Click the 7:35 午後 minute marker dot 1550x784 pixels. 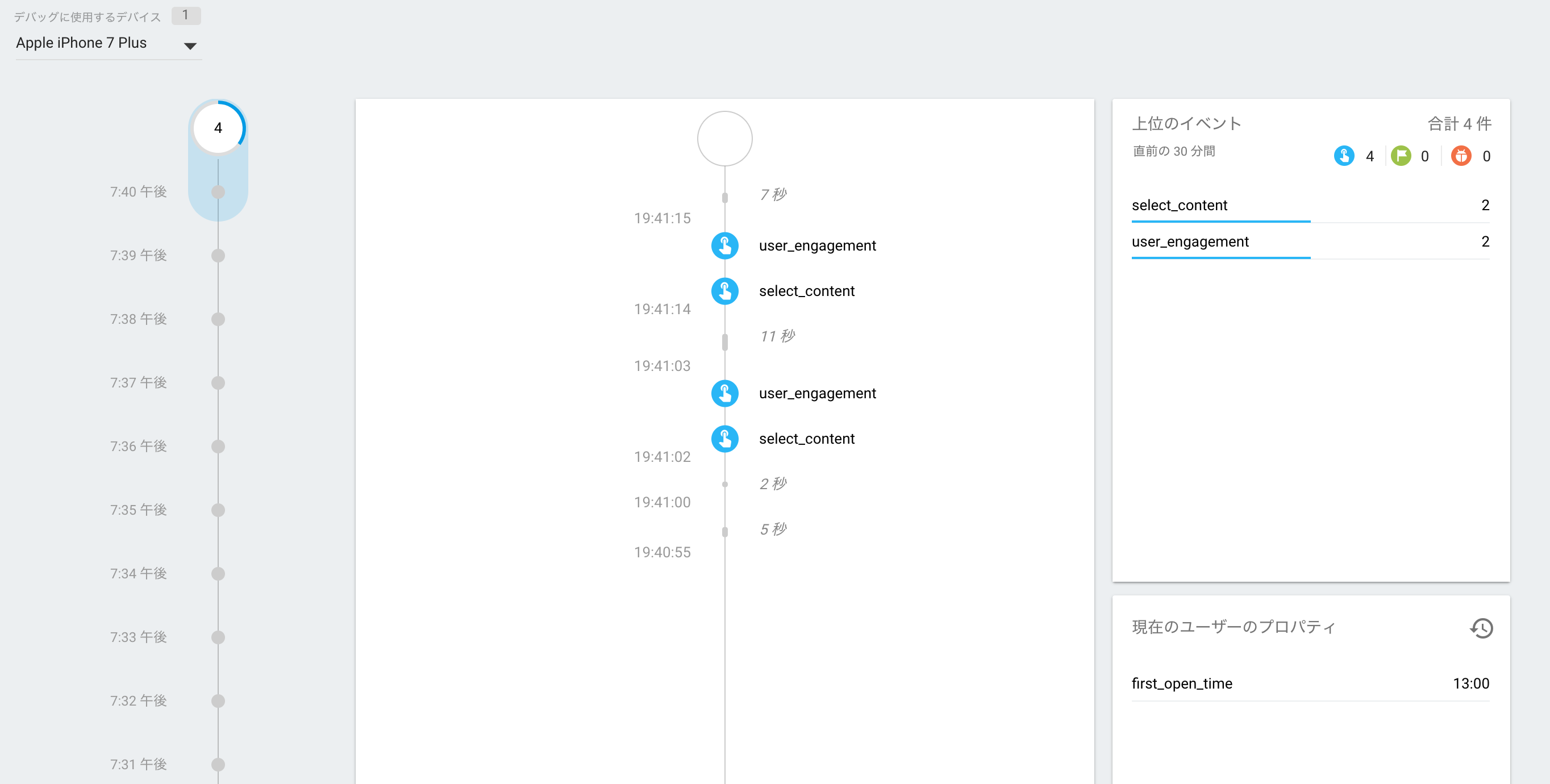click(217, 510)
